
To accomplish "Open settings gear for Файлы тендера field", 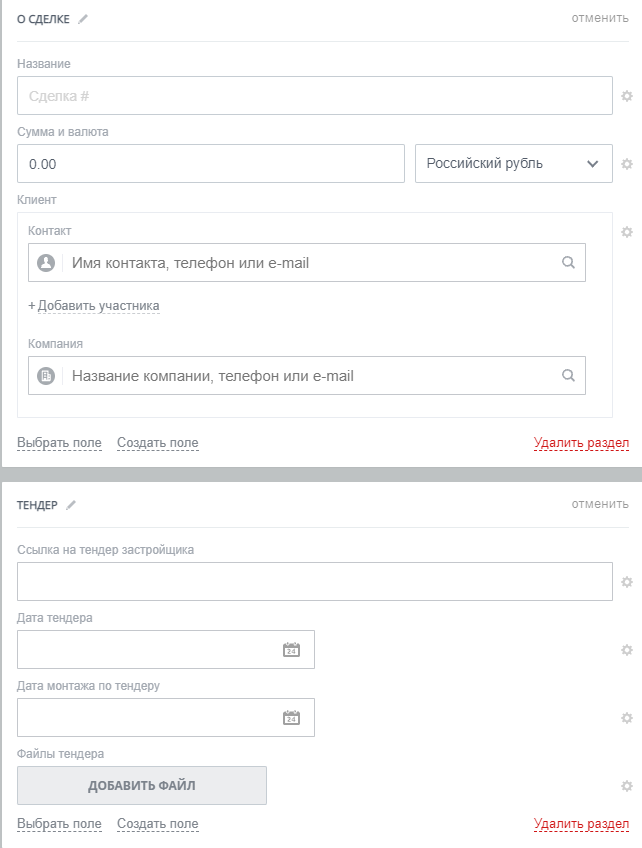I will (627, 786).
